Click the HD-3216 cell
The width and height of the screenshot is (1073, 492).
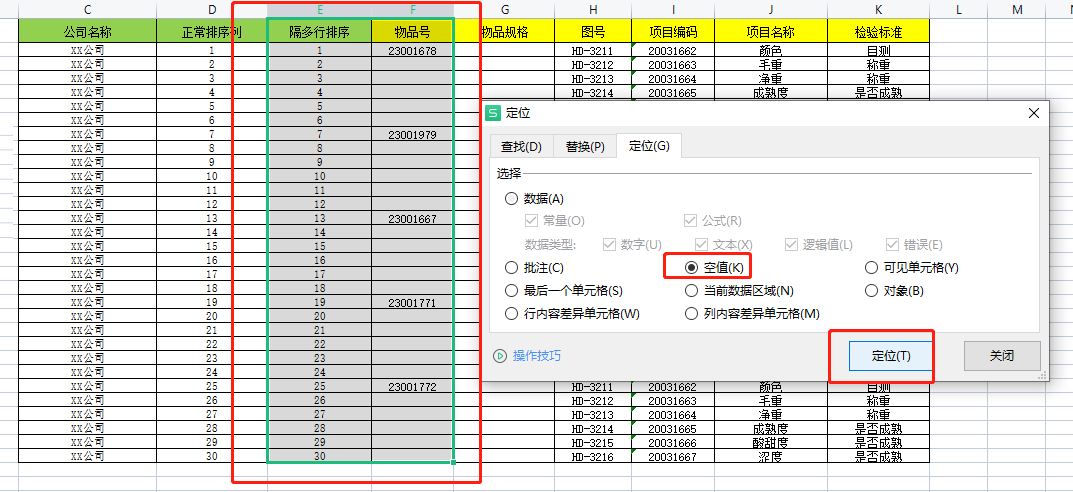click(593, 456)
